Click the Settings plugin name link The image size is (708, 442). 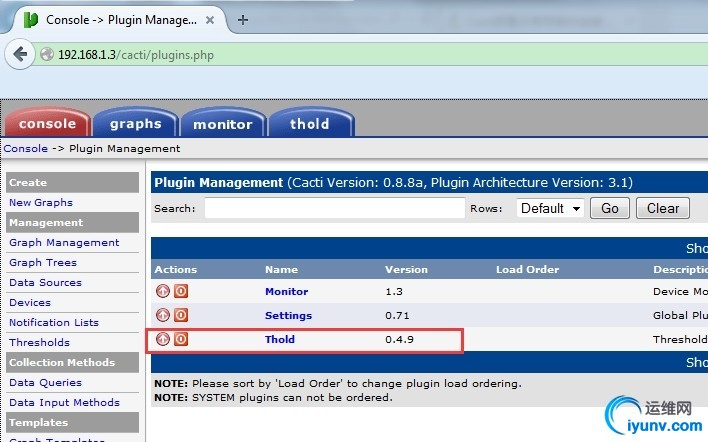click(288, 316)
